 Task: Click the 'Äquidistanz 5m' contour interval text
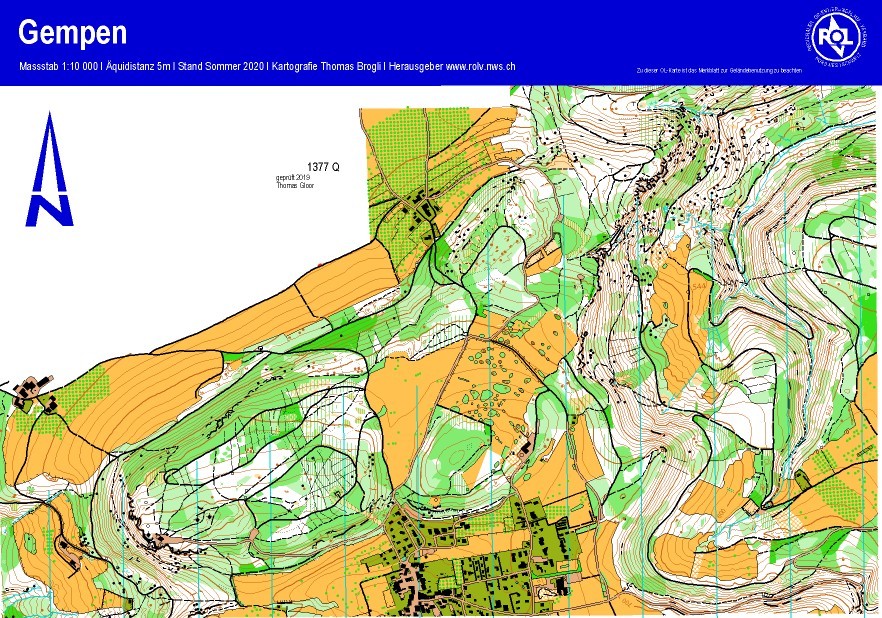click(x=137, y=66)
